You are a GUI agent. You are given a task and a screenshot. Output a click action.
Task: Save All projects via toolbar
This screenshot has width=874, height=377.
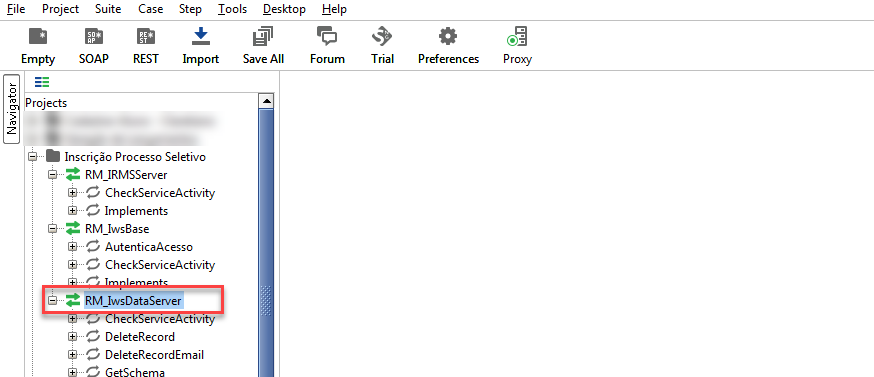coord(263,46)
